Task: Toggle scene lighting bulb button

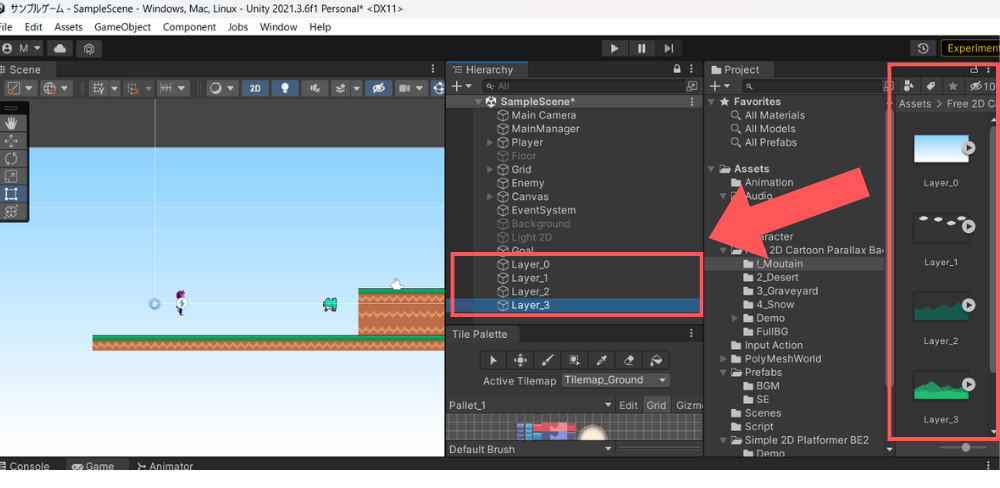Action: 285,88
